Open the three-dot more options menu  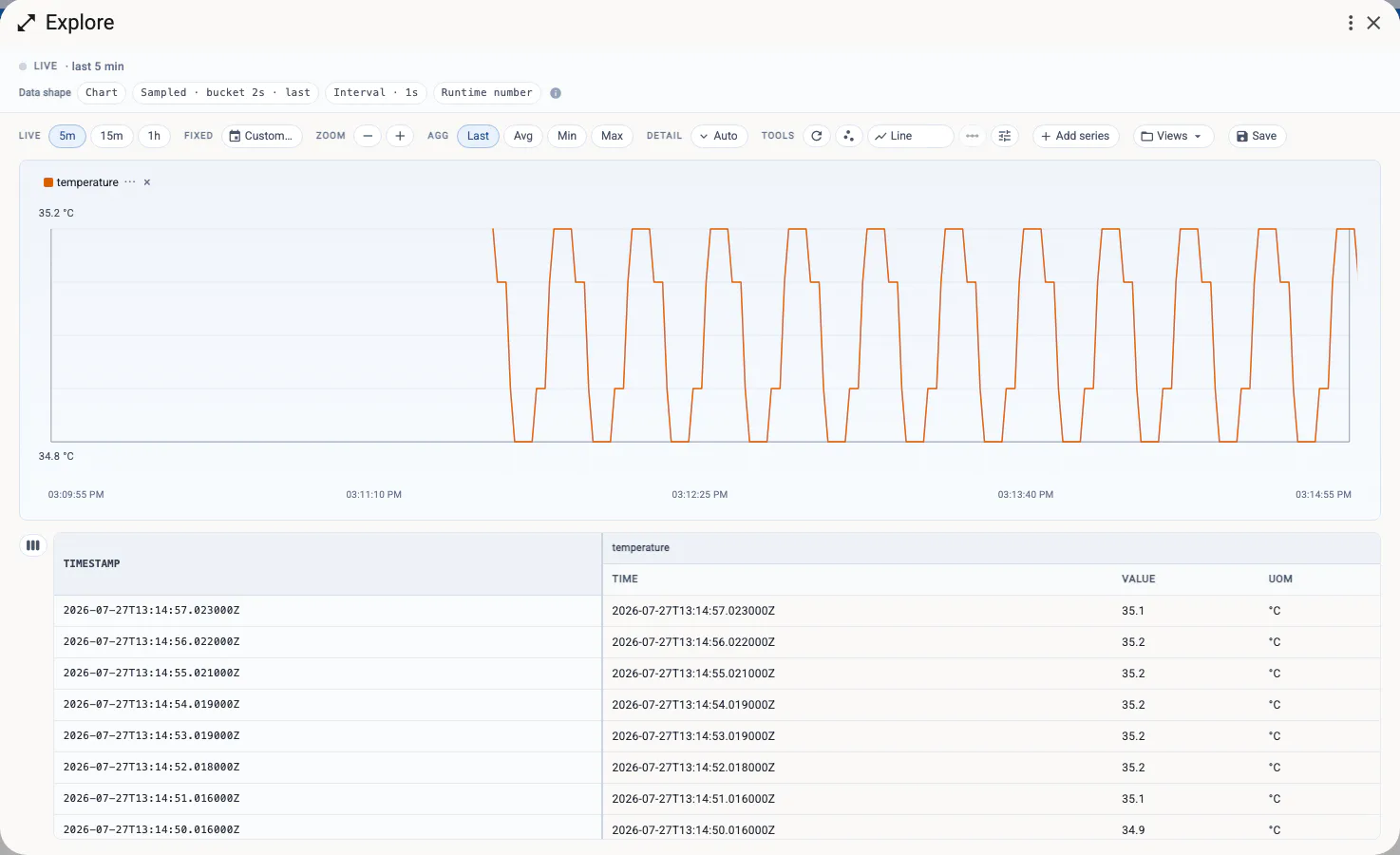pyautogui.click(x=1351, y=23)
